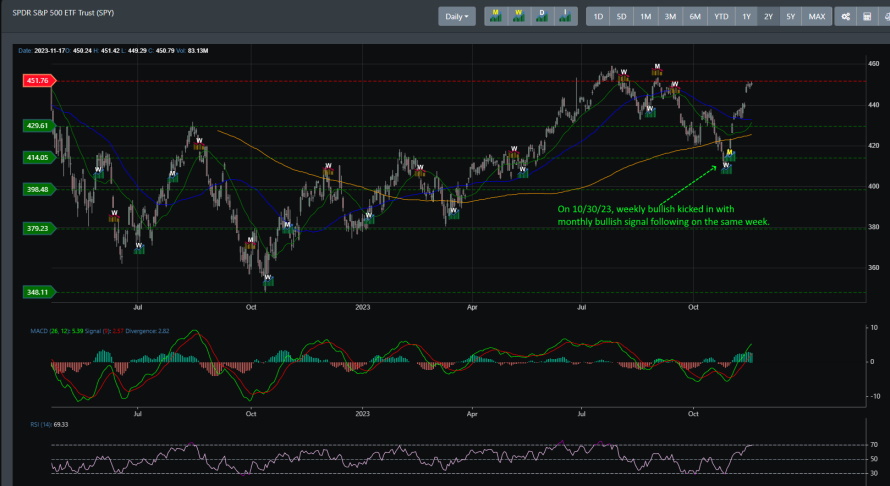The width and height of the screenshot is (890, 486).
Task: Choose the 6M range button
Action: pos(695,16)
